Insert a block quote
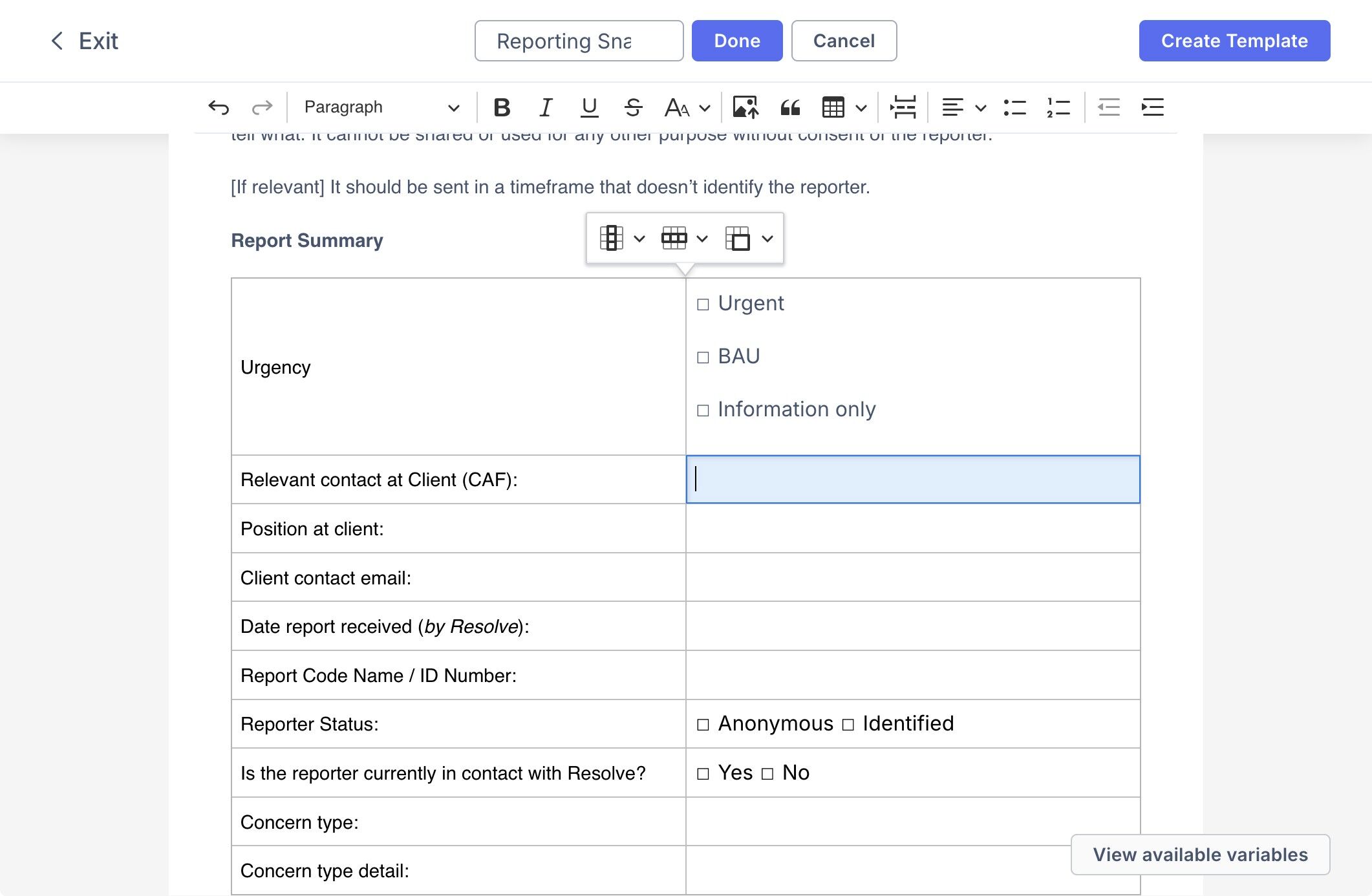The height and width of the screenshot is (896, 1372). tap(789, 107)
